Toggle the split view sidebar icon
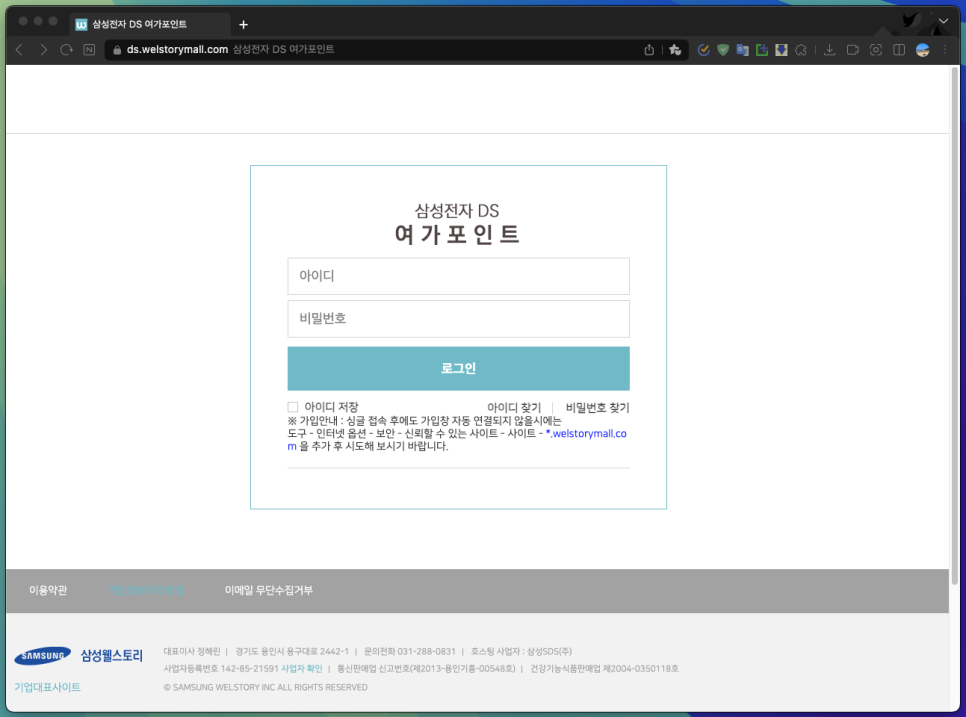 899,50
